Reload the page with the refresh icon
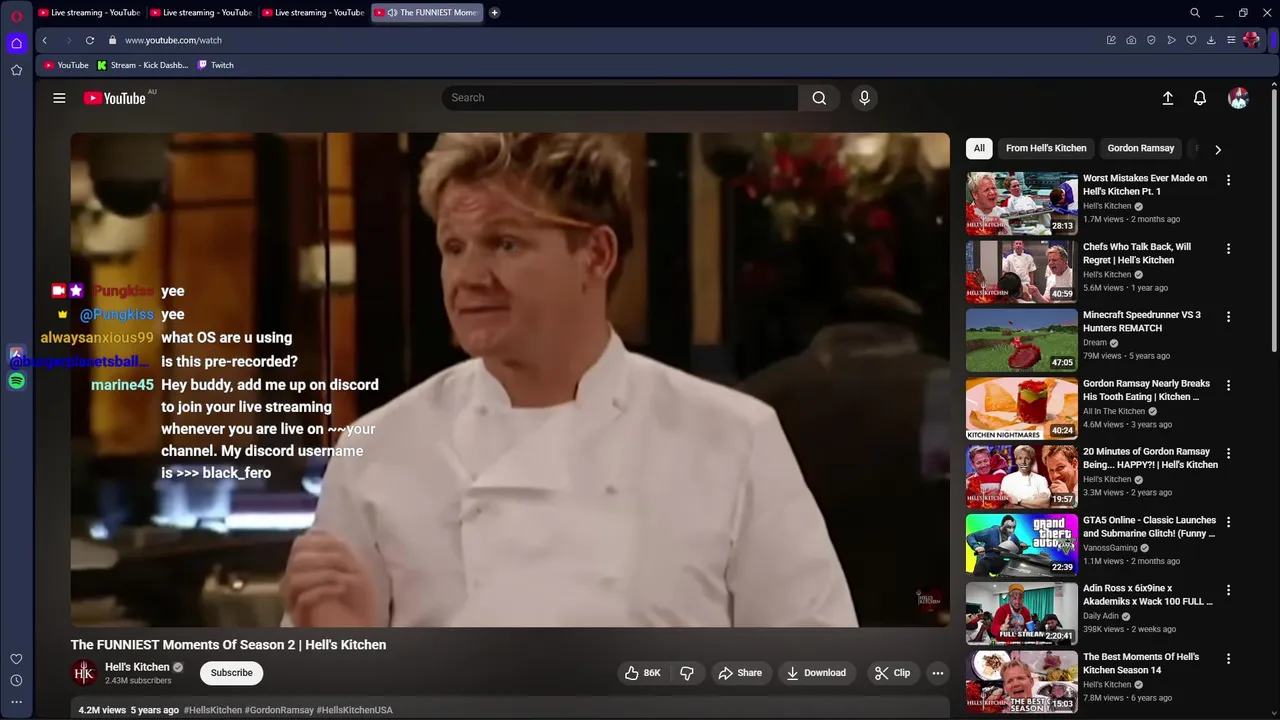This screenshot has height=720, width=1280. 89,40
